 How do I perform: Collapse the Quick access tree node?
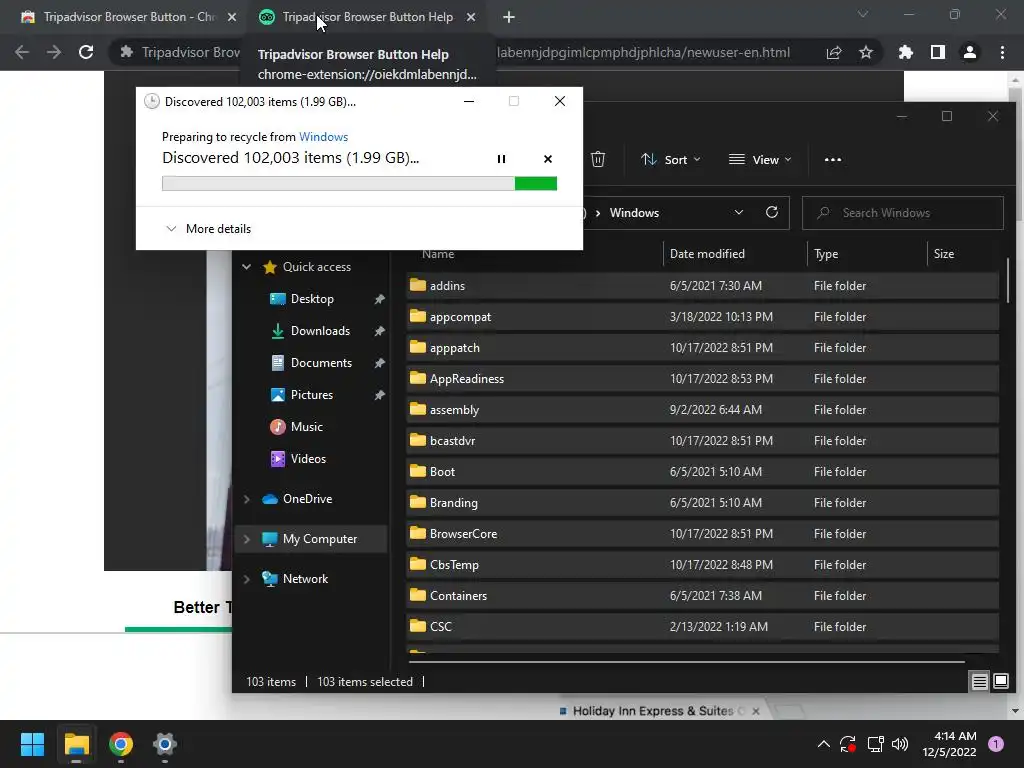point(246,266)
